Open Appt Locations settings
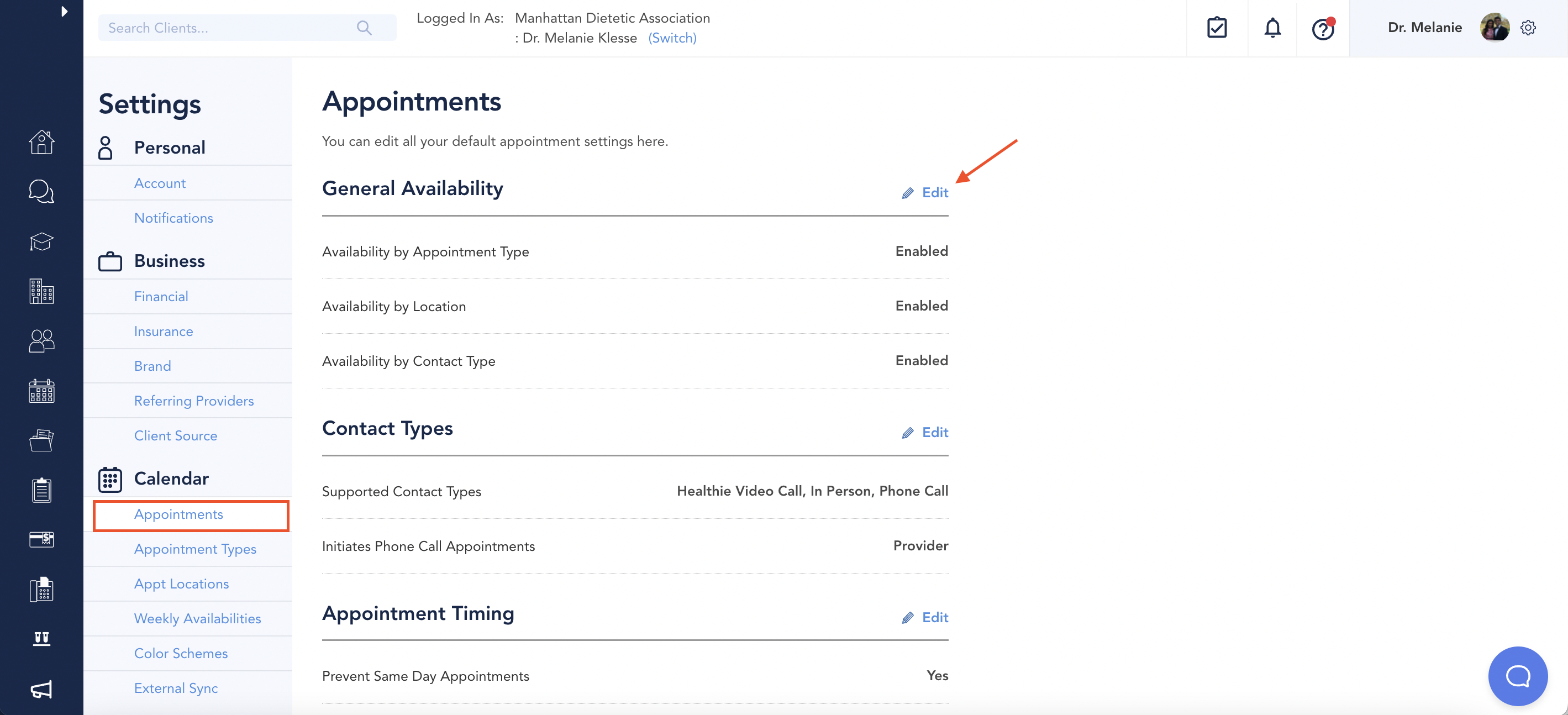The image size is (1568, 715). 181,583
